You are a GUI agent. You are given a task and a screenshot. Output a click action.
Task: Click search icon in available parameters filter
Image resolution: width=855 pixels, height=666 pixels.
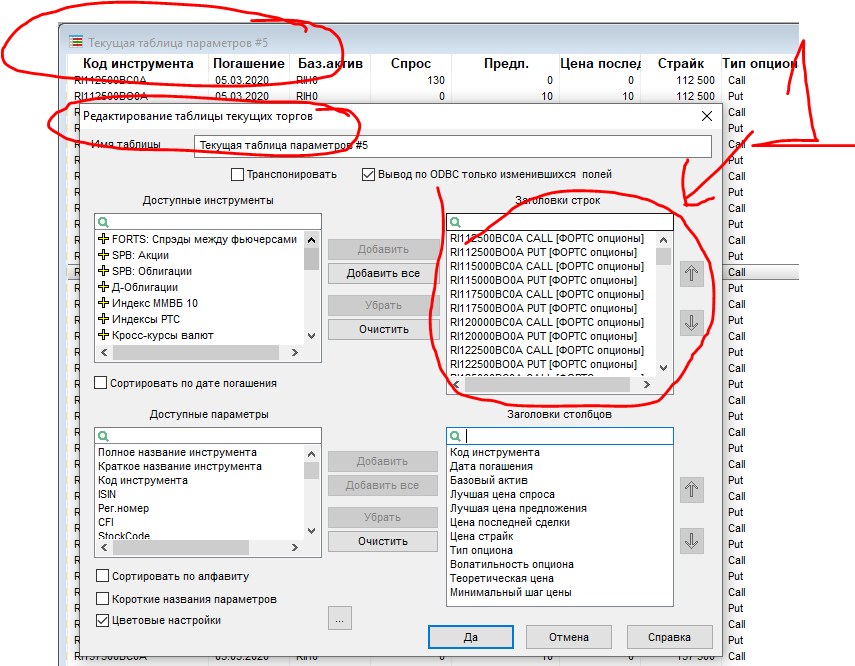click(103, 436)
